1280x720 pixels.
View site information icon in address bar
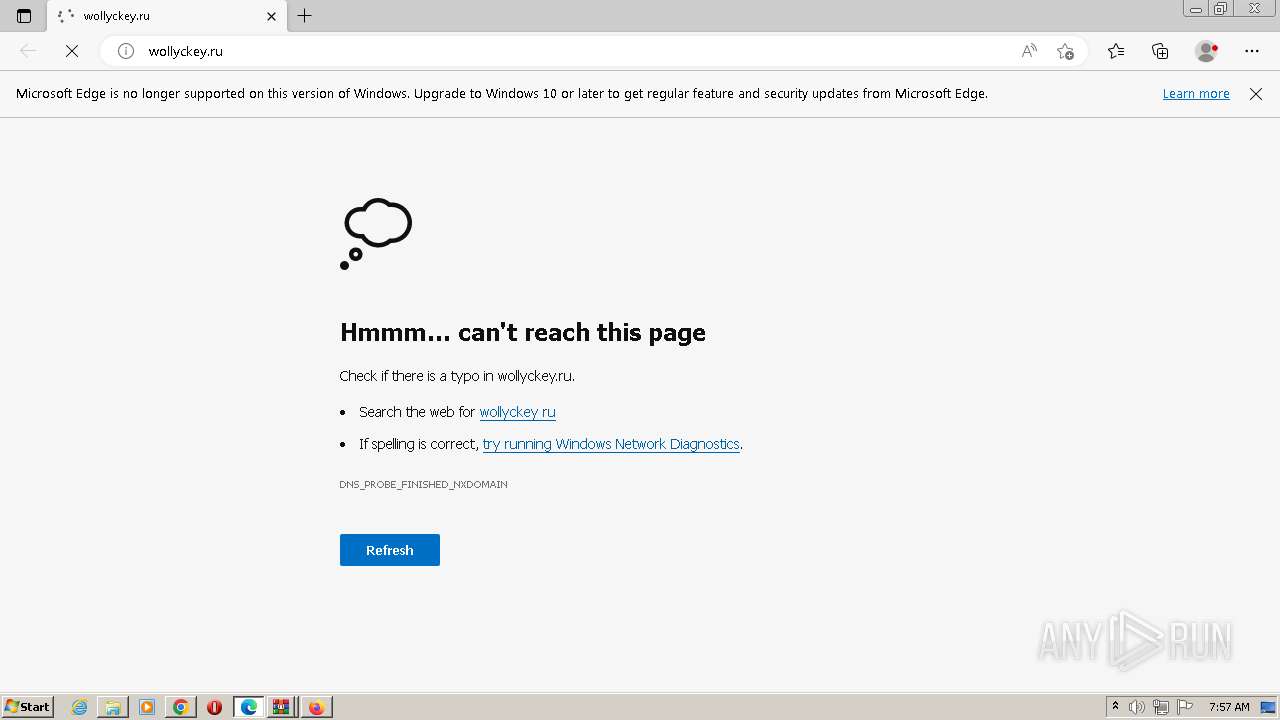pyautogui.click(x=126, y=51)
